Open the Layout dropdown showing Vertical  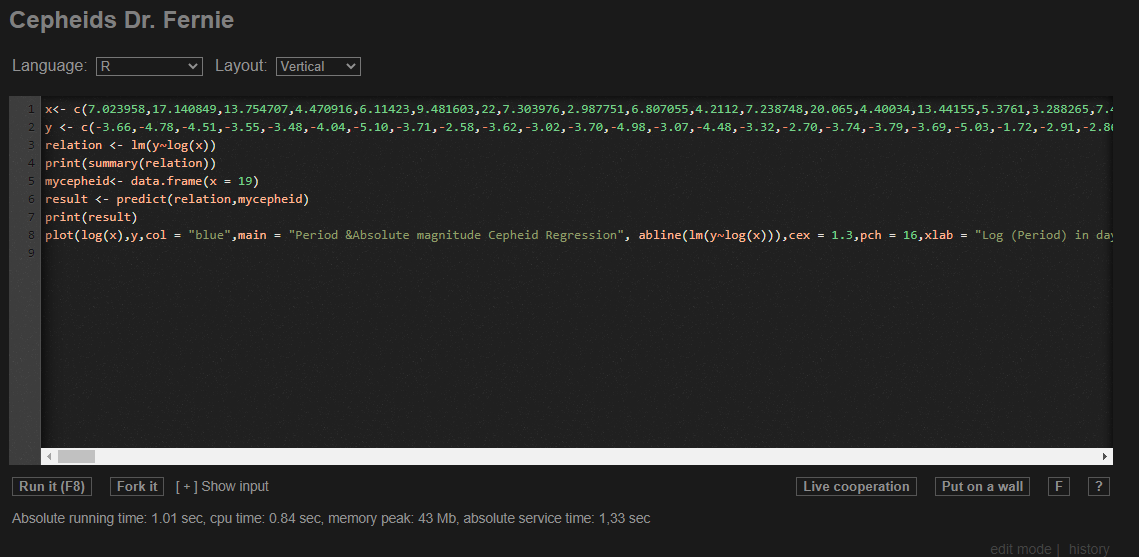tap(318, 66)
